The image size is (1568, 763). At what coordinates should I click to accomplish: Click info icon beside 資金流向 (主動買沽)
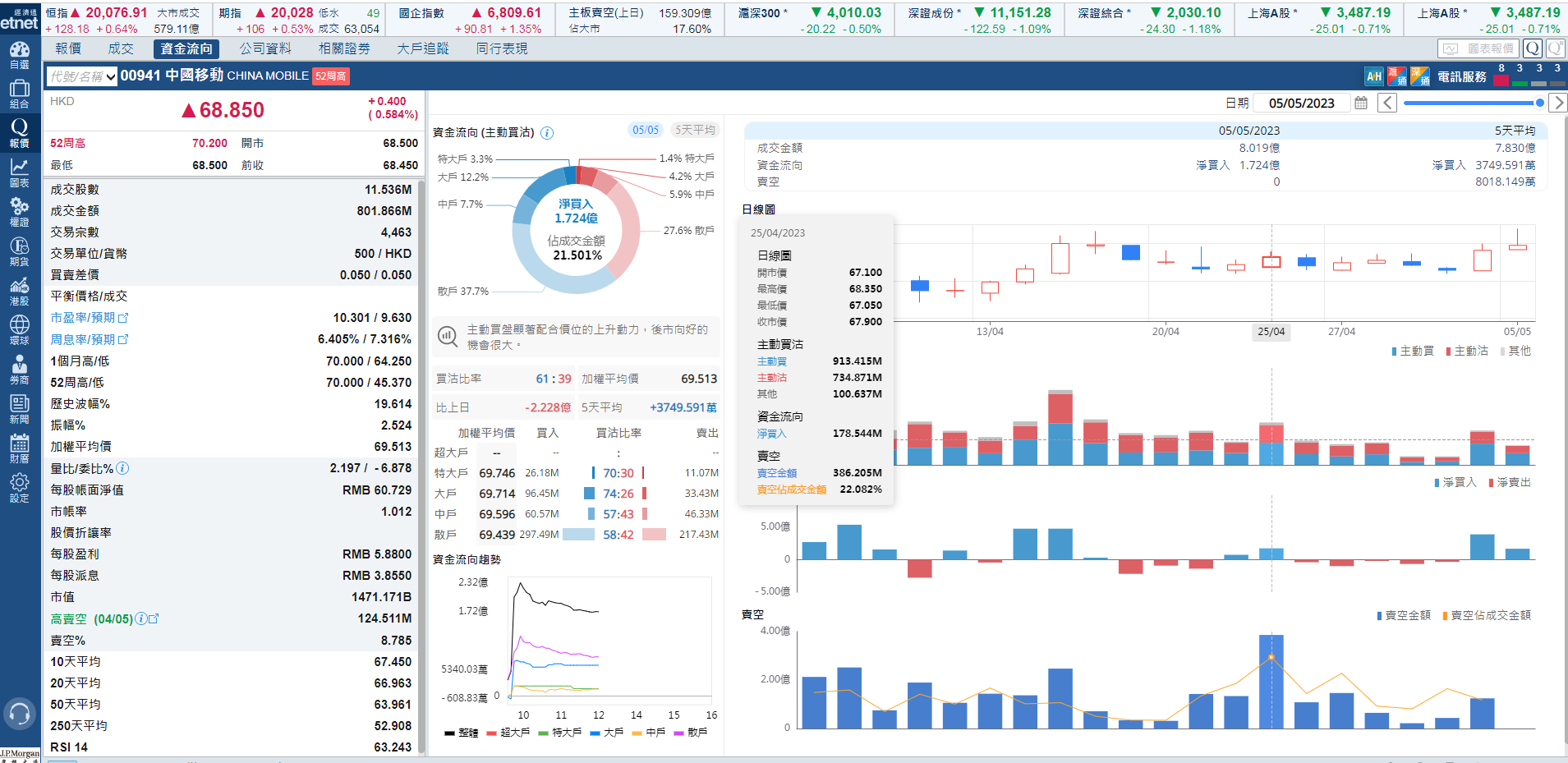click(x=547, y=133)
